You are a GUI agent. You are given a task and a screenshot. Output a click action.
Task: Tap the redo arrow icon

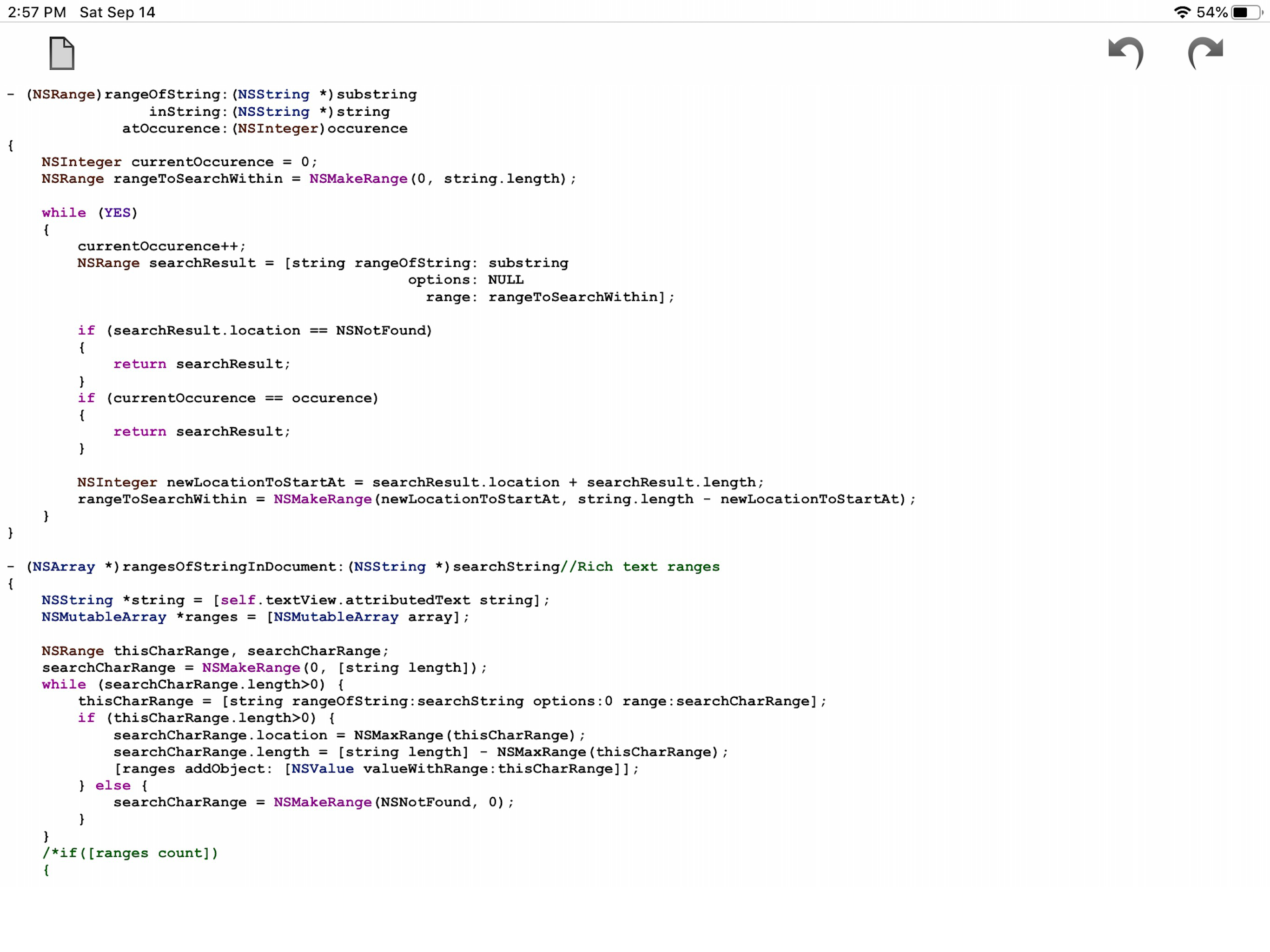tap(1206, 53)
